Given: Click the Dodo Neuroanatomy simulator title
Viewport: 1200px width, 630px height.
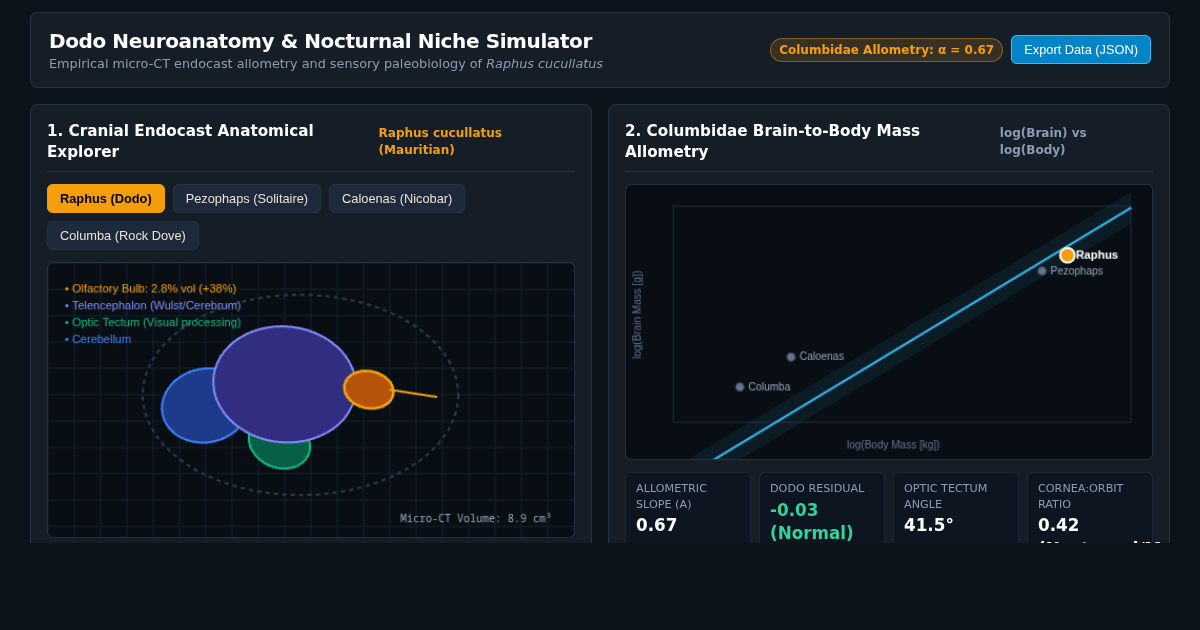Looking at the screenshot, I should pos(320,41).
